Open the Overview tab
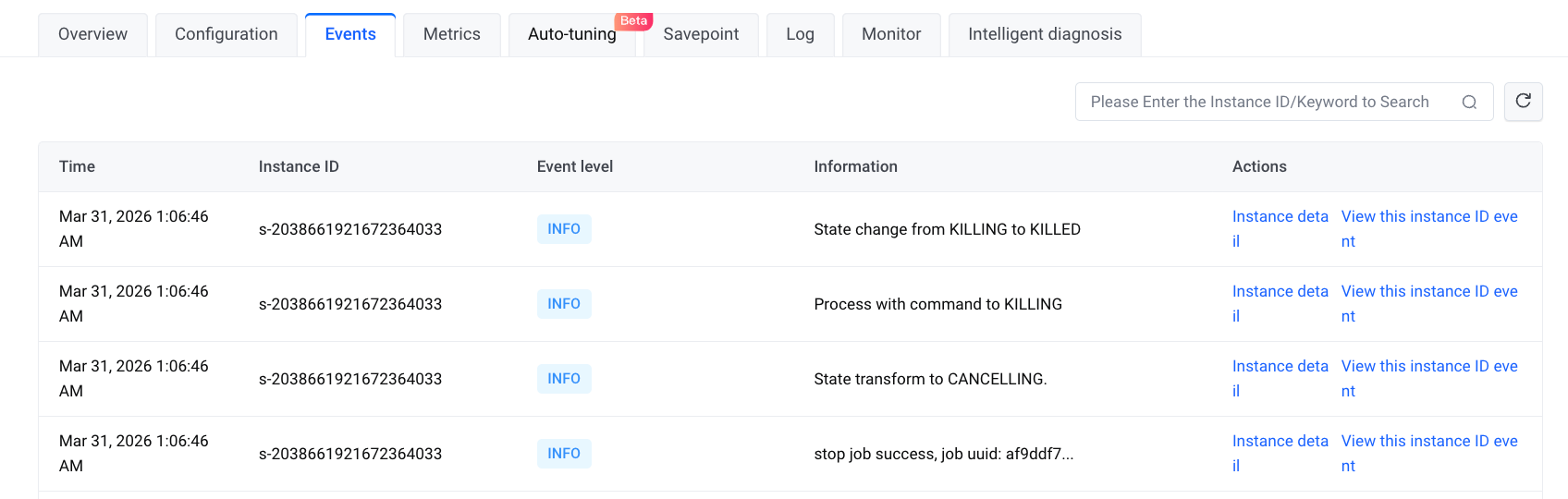 [x=92, y=35]
